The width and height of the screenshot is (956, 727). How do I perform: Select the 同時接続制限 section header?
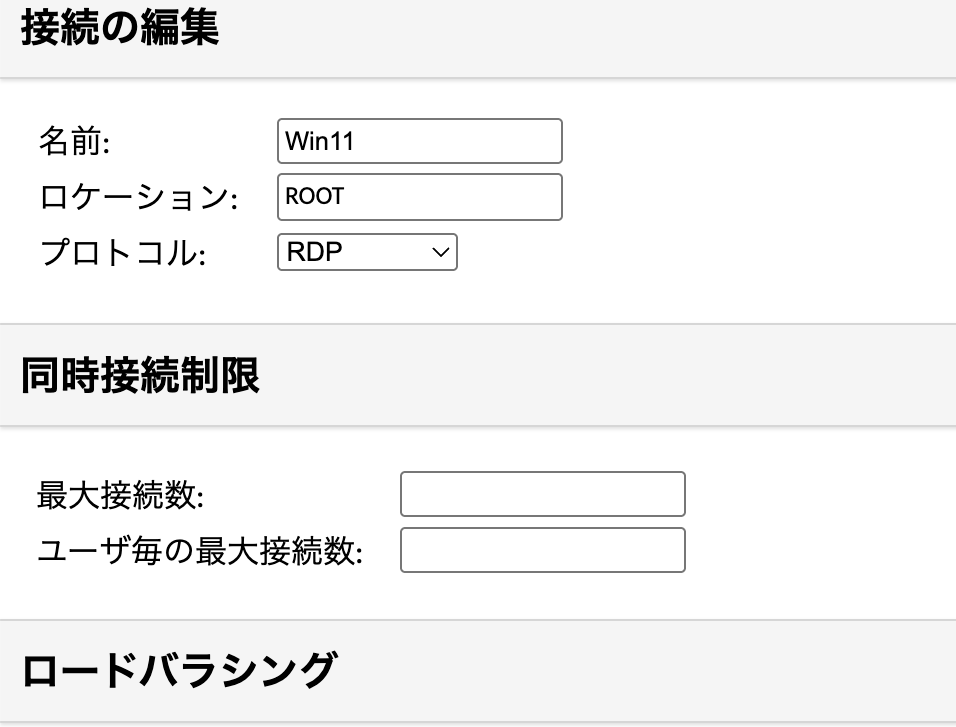pyautogui.click(x=140, y=376)
